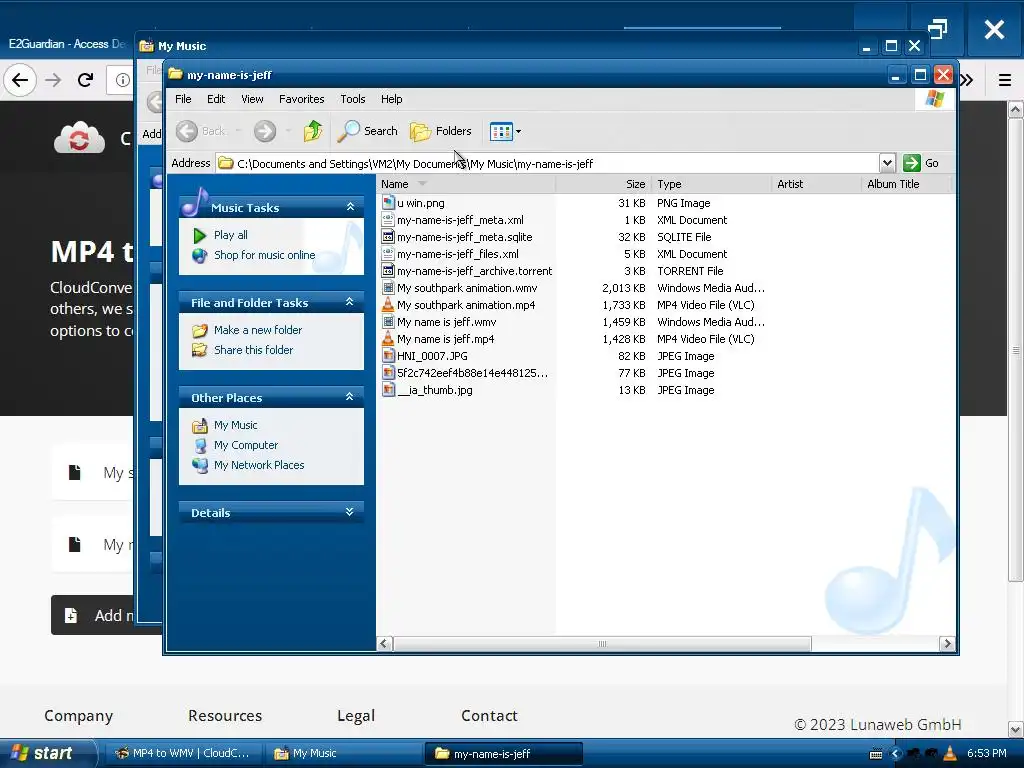Click the CloudConvert cloud logo
The image size is (1024, 768).
(79, 138)
